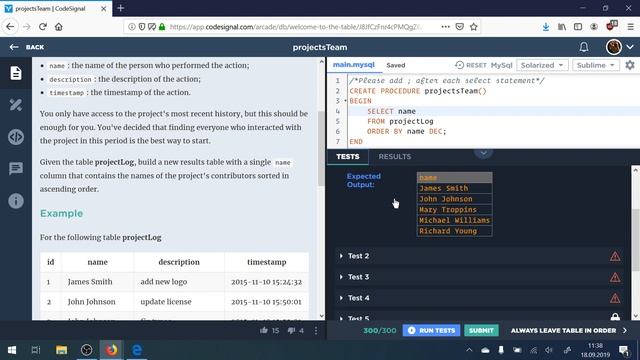Click code line 4 SELECT name
The width and height of the screenshot is (640, 360).
point(391,111)
